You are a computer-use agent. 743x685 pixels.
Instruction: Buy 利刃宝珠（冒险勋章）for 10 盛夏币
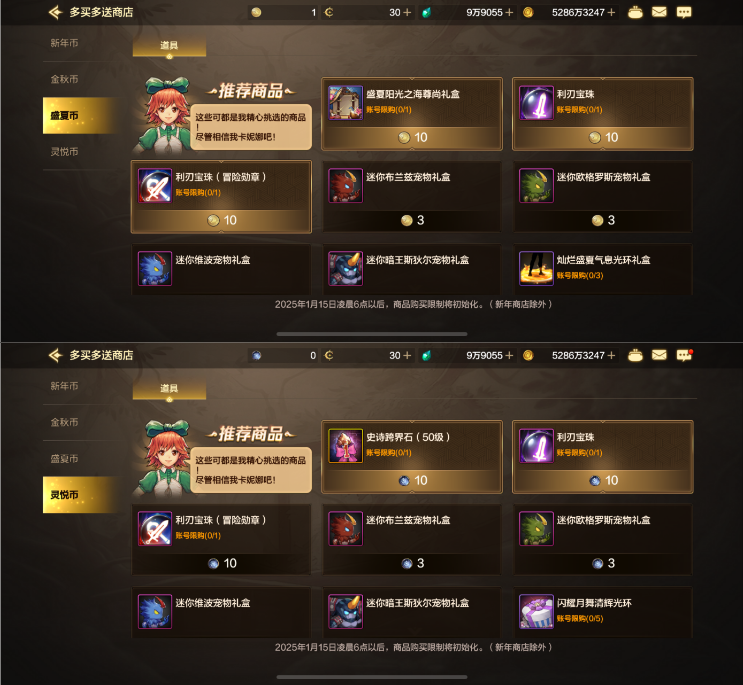click(221, 220)
